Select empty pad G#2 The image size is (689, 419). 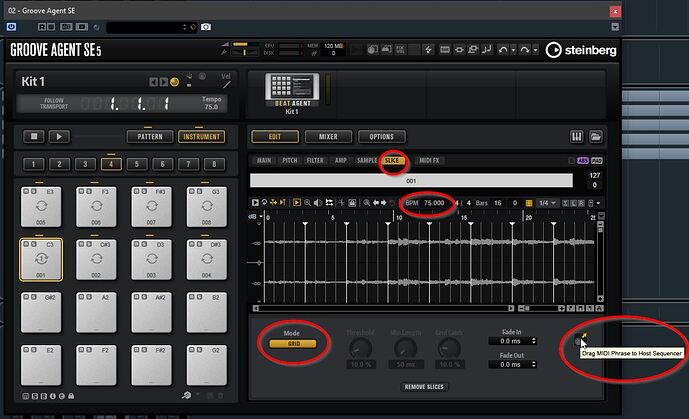coord(41,313)
